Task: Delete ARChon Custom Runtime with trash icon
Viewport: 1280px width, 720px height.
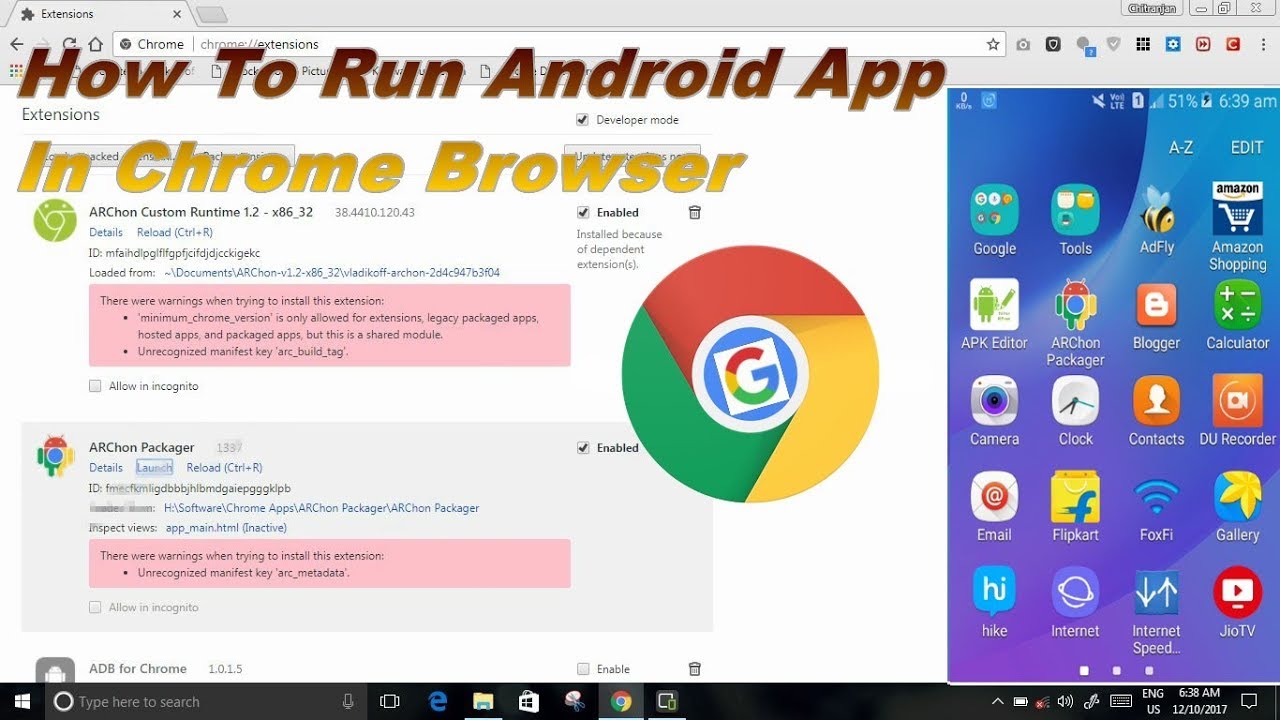Action: 695,212
